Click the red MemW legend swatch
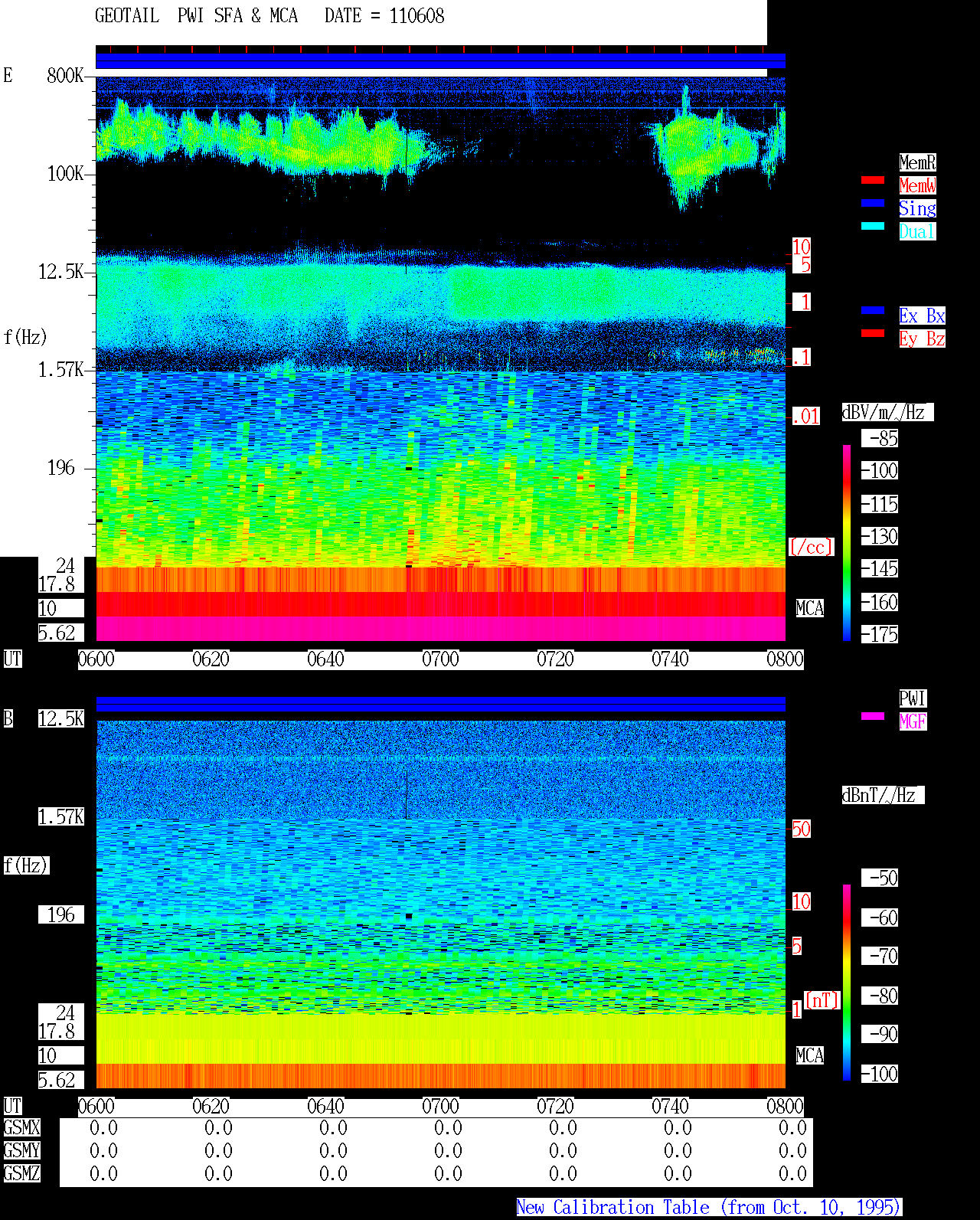Viewport: 980px width, 1220px height. (x=873, y=180)
